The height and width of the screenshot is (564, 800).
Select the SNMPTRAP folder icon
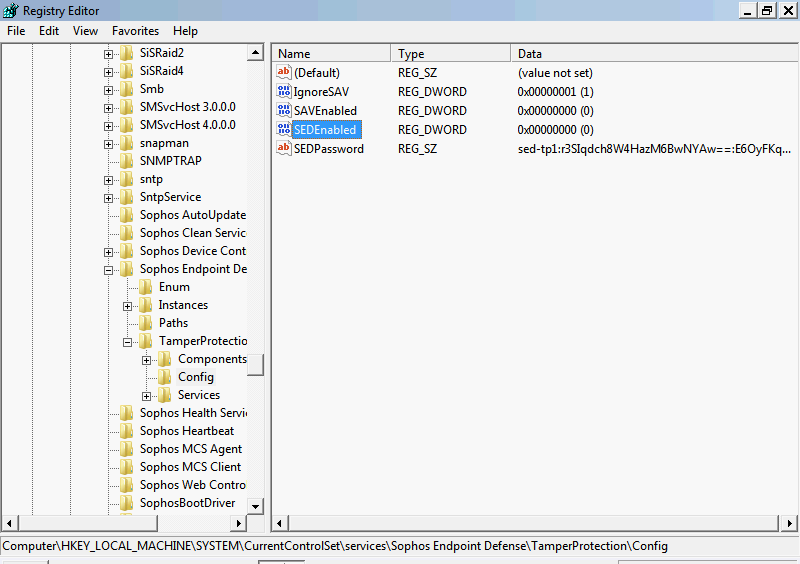coord(126,161)
